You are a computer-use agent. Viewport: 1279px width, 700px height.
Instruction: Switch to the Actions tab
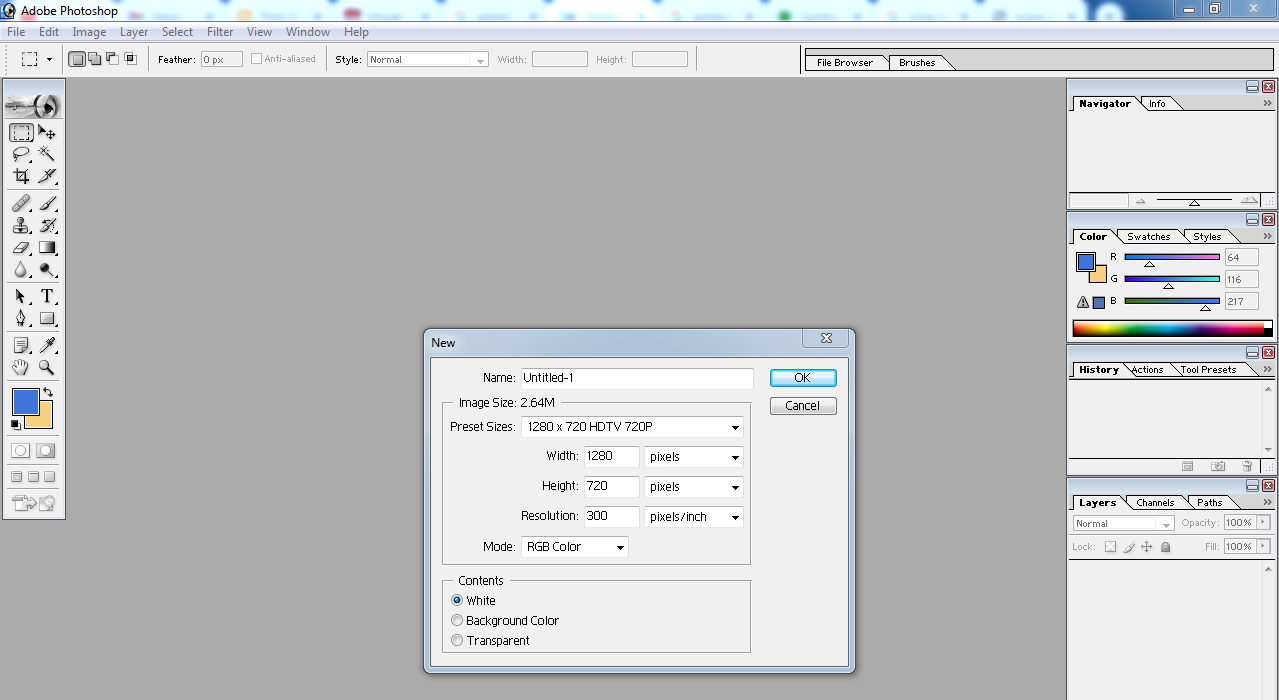(1147, 370)
